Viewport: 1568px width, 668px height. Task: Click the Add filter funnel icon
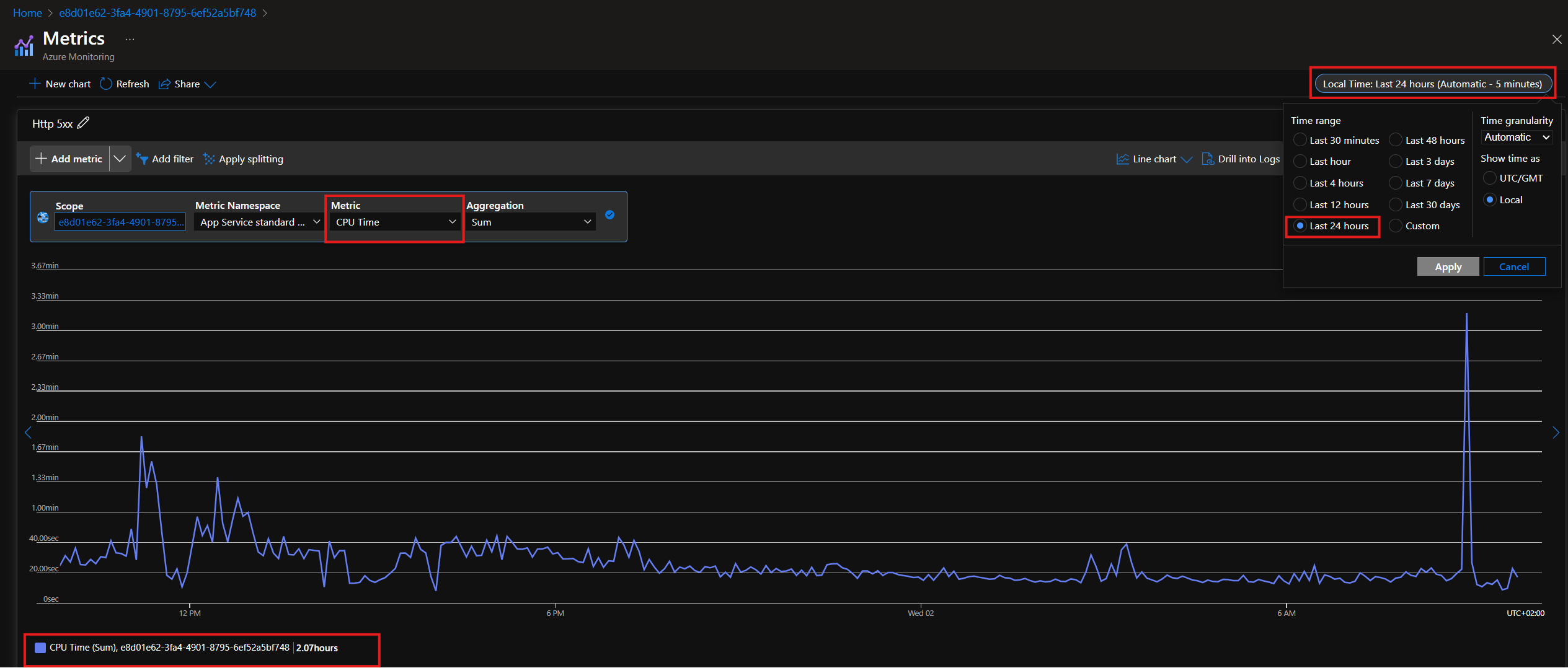pos(142,159)
